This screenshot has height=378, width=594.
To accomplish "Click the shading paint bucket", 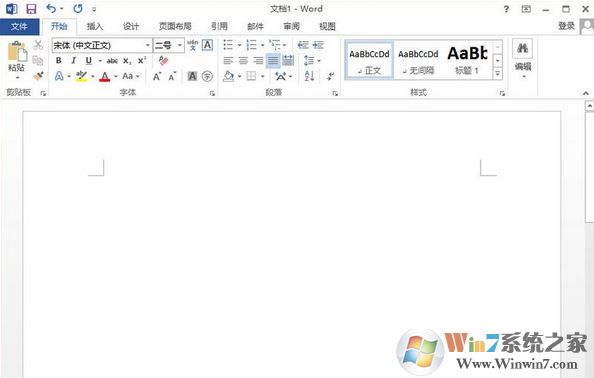I will [228, 76].
